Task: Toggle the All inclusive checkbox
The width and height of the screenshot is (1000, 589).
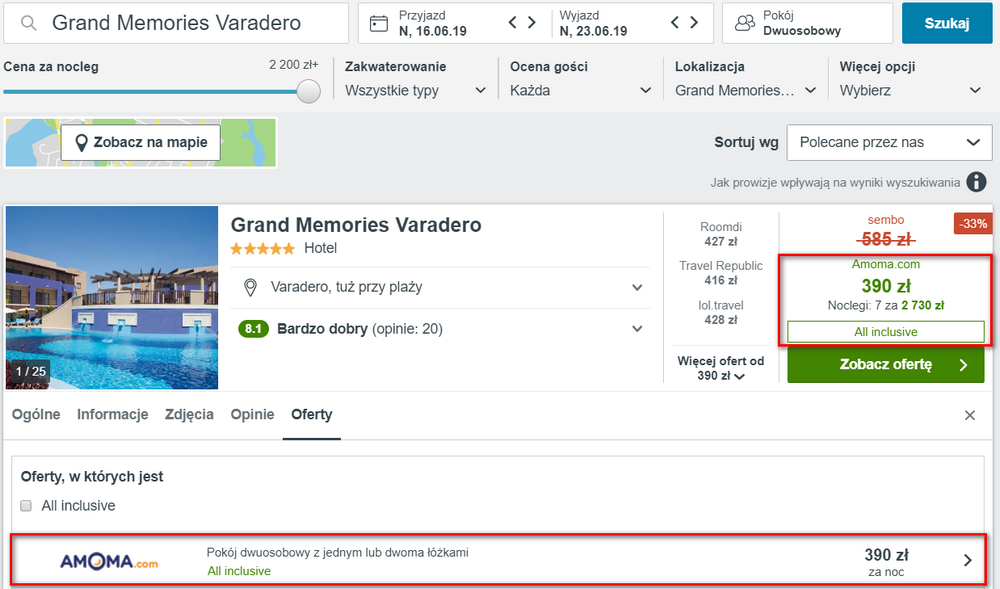Action: 27,506
